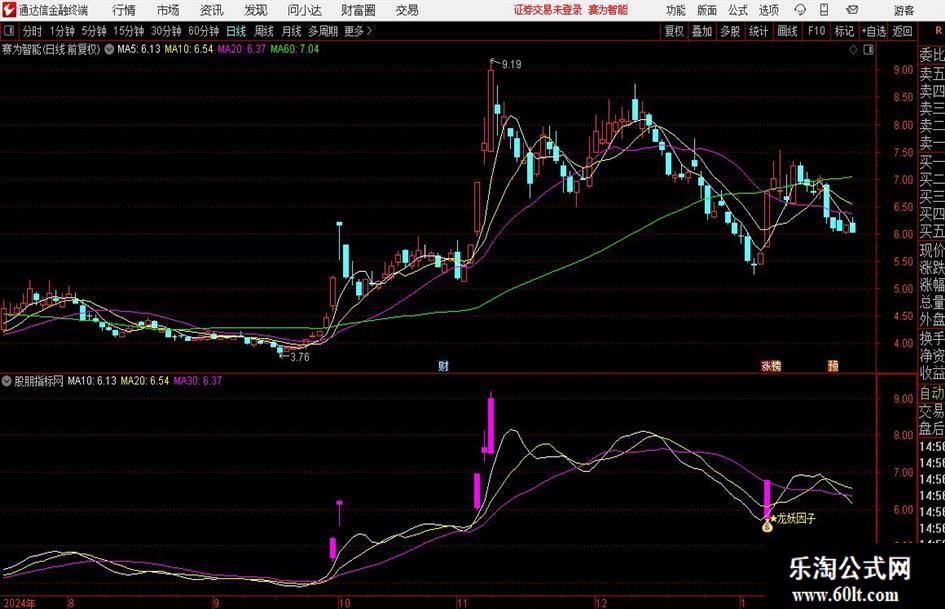Switch to 1分钟 period
The image size is (945, 609).
tap(61, 31)
